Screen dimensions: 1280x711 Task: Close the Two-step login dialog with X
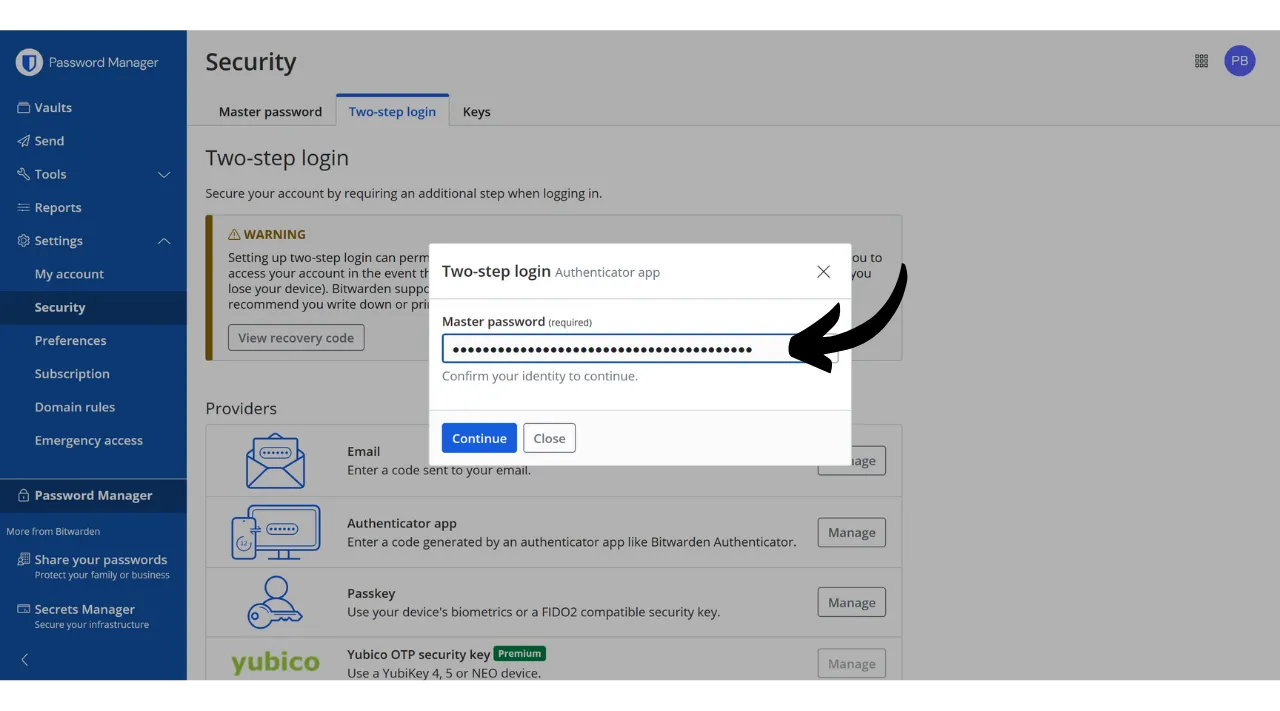coord(823,272)
